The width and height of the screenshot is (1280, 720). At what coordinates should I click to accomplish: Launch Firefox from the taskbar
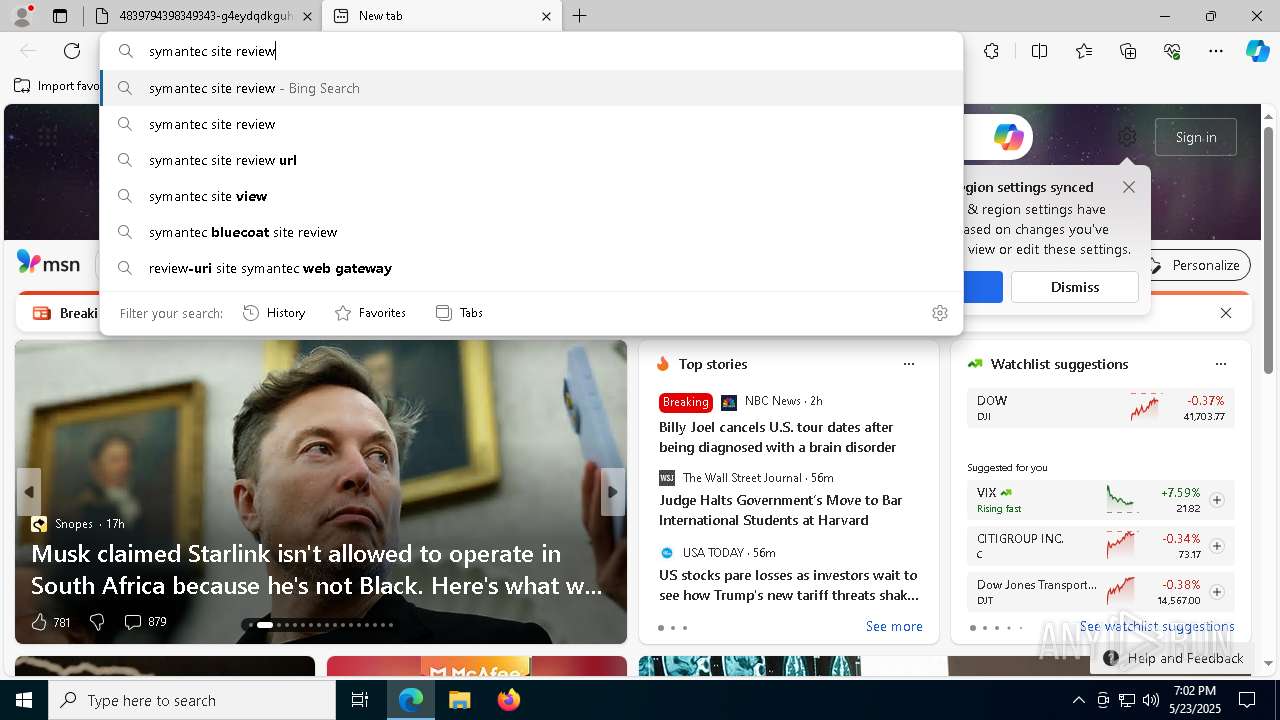tap(508, 700)
